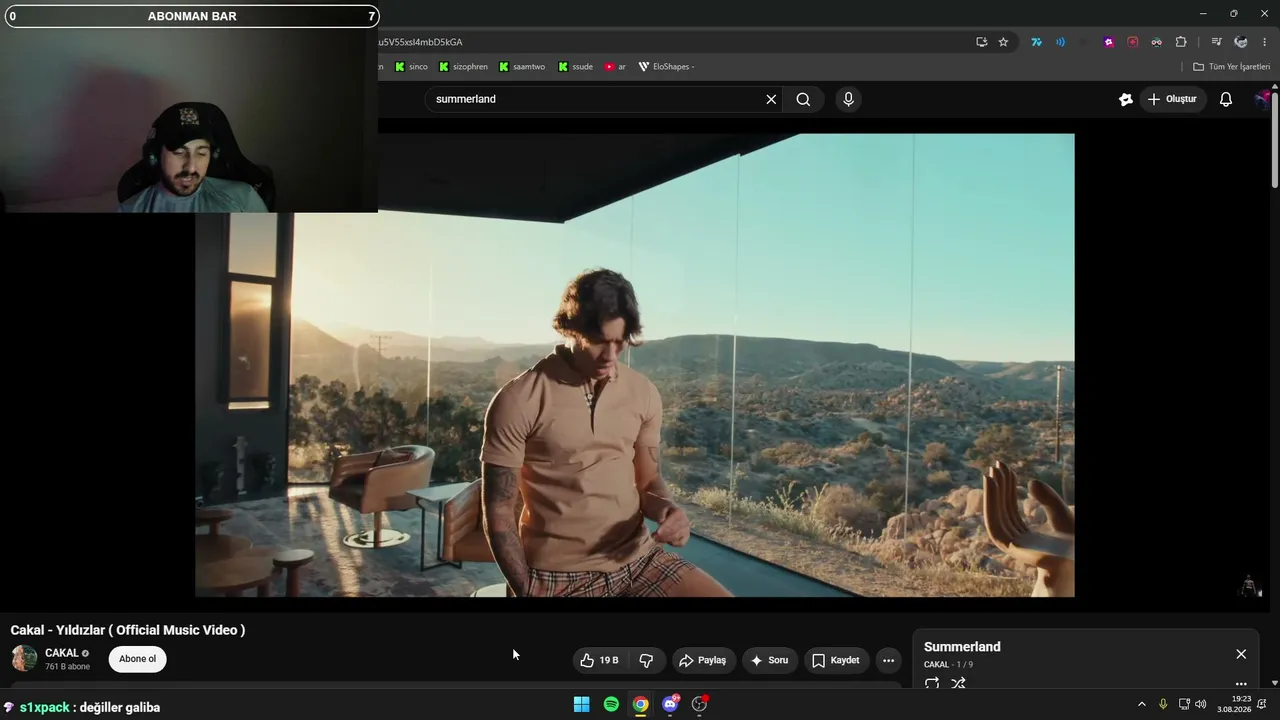Click the Soru button
The image size is (1280, 720).
tap(769, 660)
